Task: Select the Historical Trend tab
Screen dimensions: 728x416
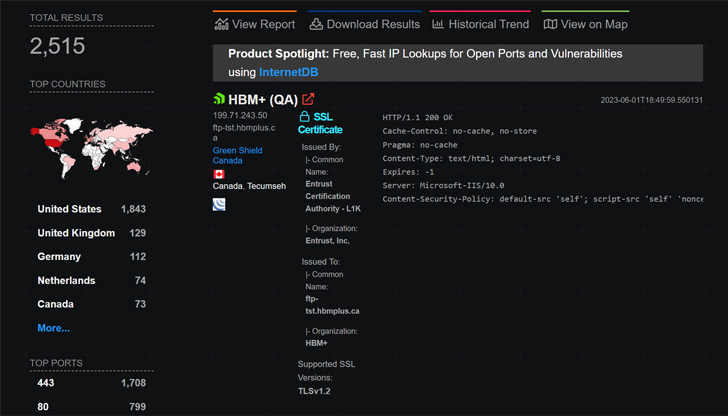Action: (481, 24)
